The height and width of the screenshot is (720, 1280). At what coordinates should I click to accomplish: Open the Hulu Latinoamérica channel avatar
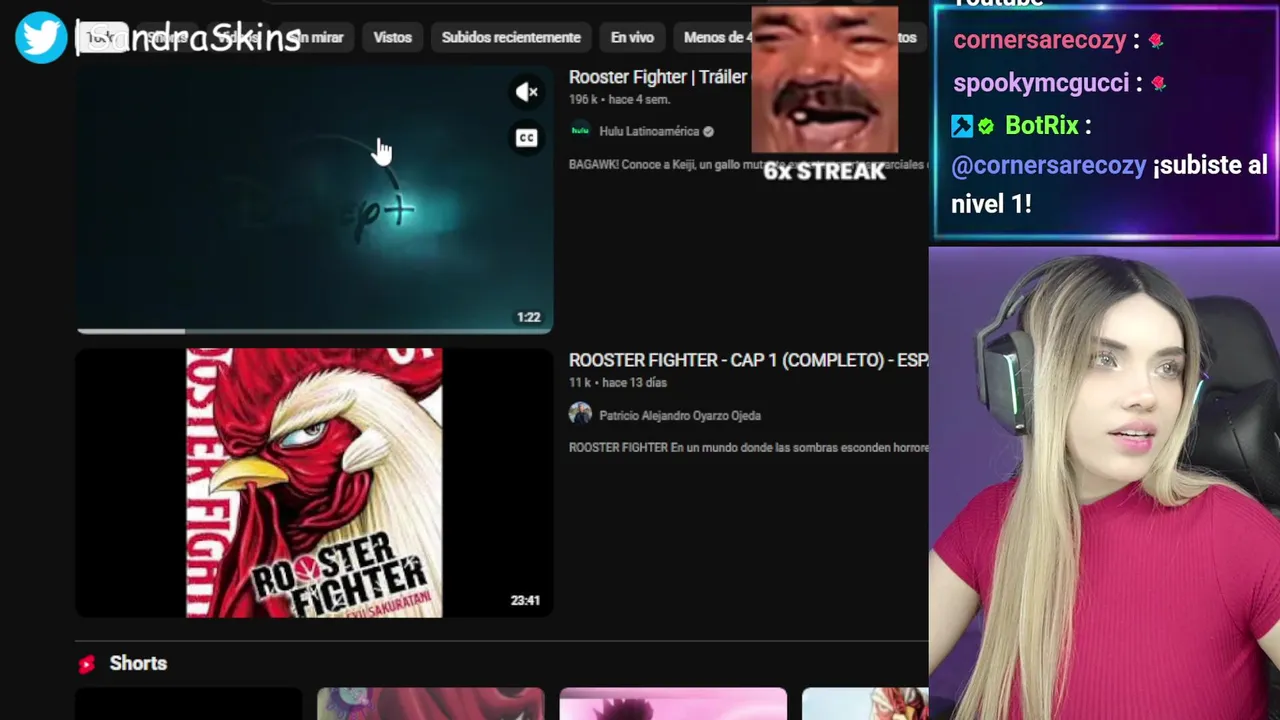580,131
